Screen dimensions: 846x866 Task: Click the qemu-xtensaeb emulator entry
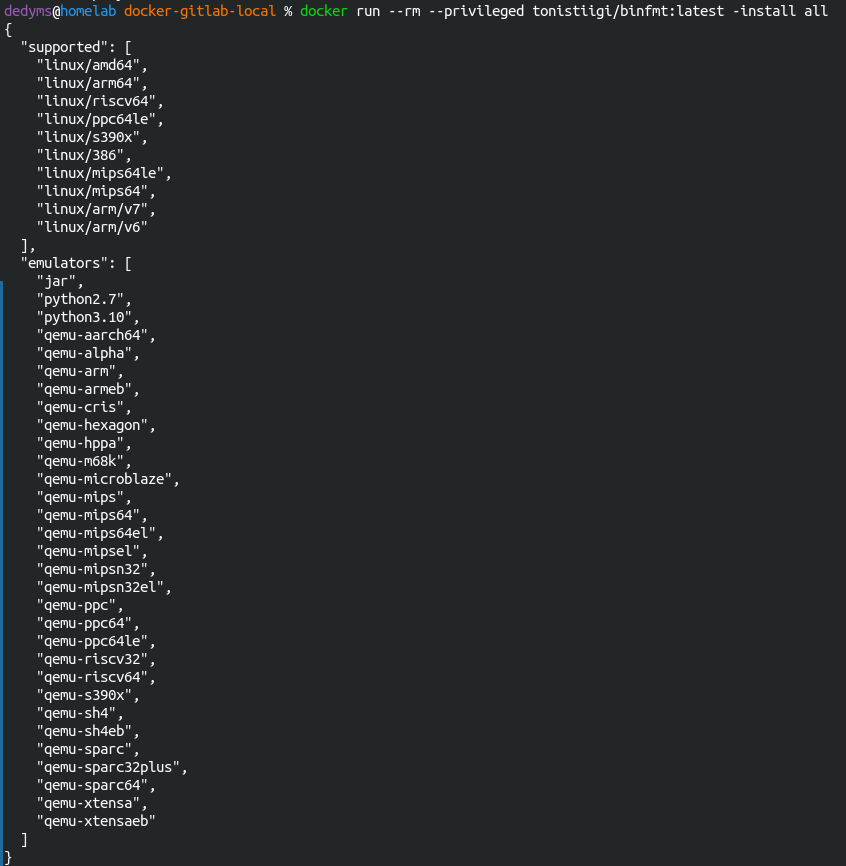coord(97,821)
